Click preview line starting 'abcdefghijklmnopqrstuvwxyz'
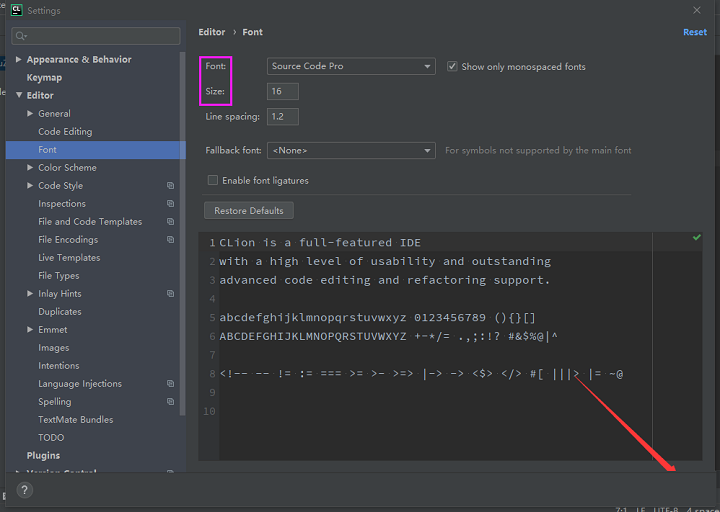The width and height of the screenshot is (720, 512). [377, 317]
